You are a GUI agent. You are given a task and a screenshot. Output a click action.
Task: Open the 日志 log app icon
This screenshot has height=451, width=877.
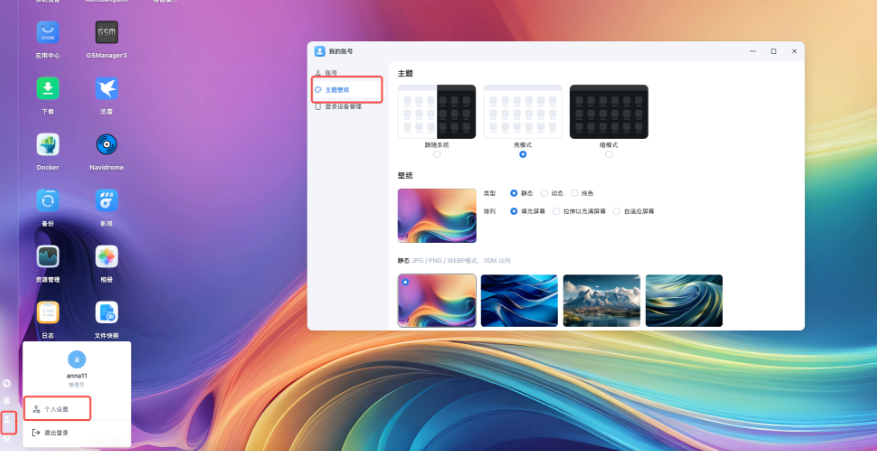(x=48, y=312)
